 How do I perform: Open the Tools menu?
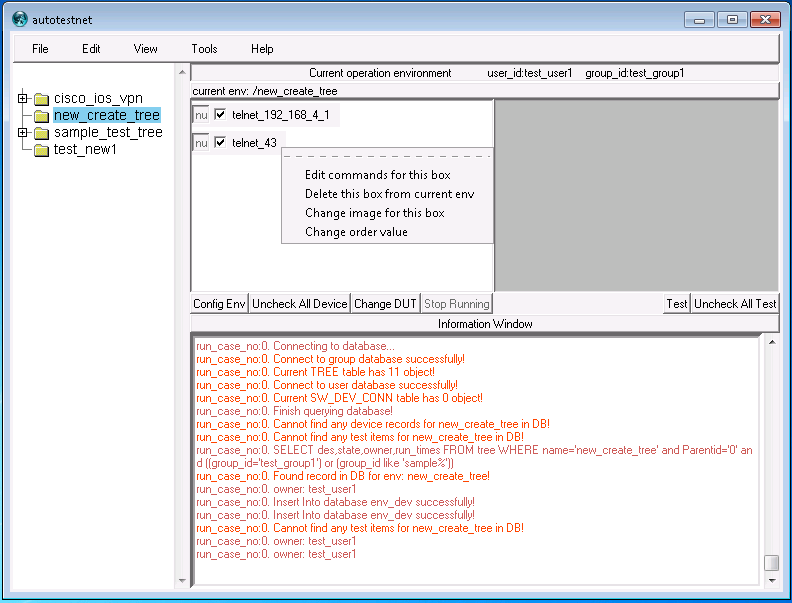pos(204,49)
